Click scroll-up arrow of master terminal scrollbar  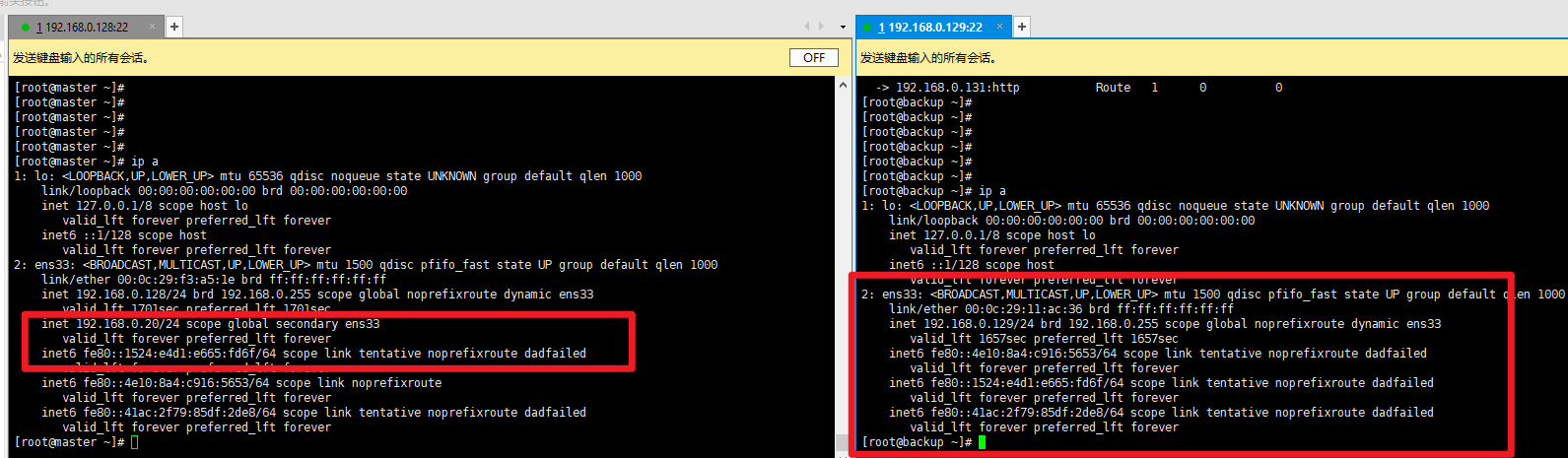pyautogui.click(x=844, y=86)
